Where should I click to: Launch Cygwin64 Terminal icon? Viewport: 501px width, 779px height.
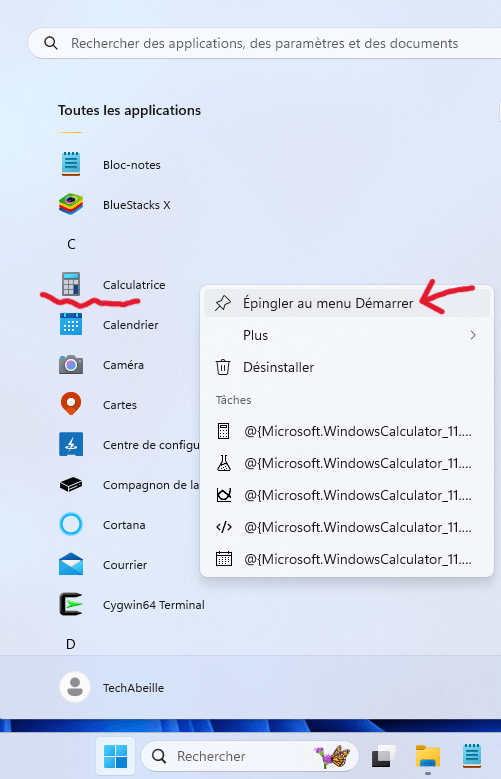(x=71, y=605)
